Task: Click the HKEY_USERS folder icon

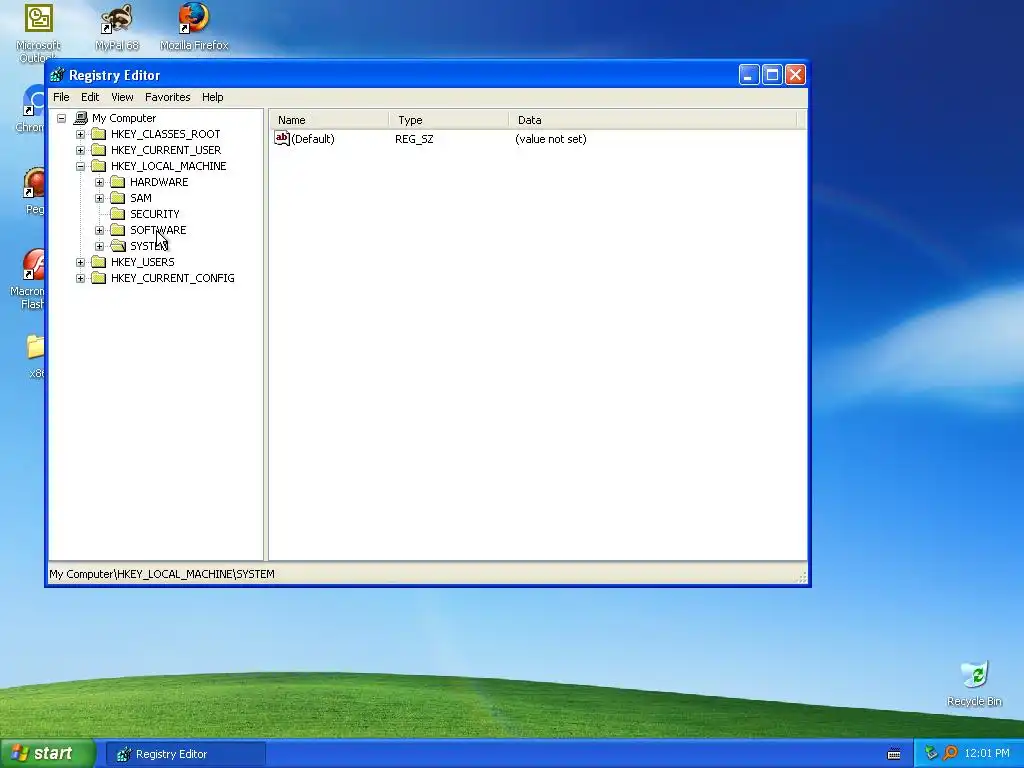Action: [99, 262]
